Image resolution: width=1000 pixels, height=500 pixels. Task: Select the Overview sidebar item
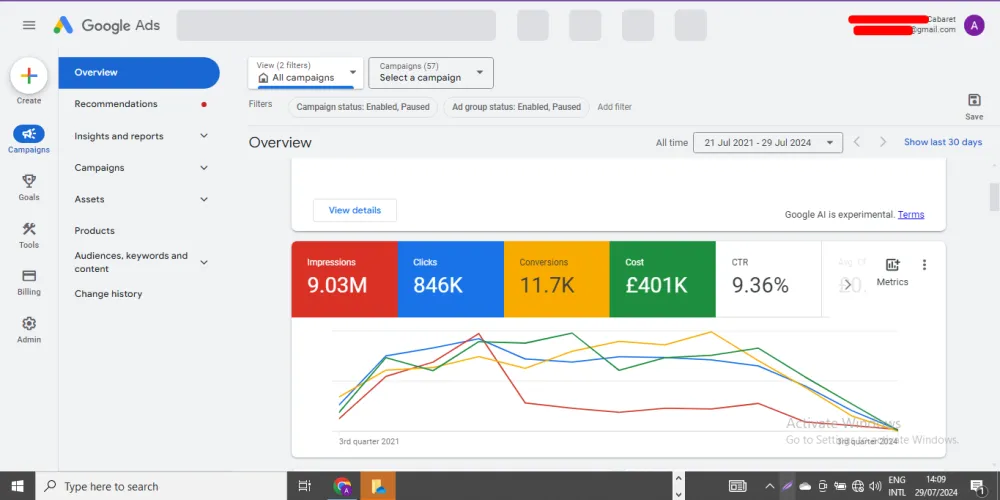tap(139, 73)
